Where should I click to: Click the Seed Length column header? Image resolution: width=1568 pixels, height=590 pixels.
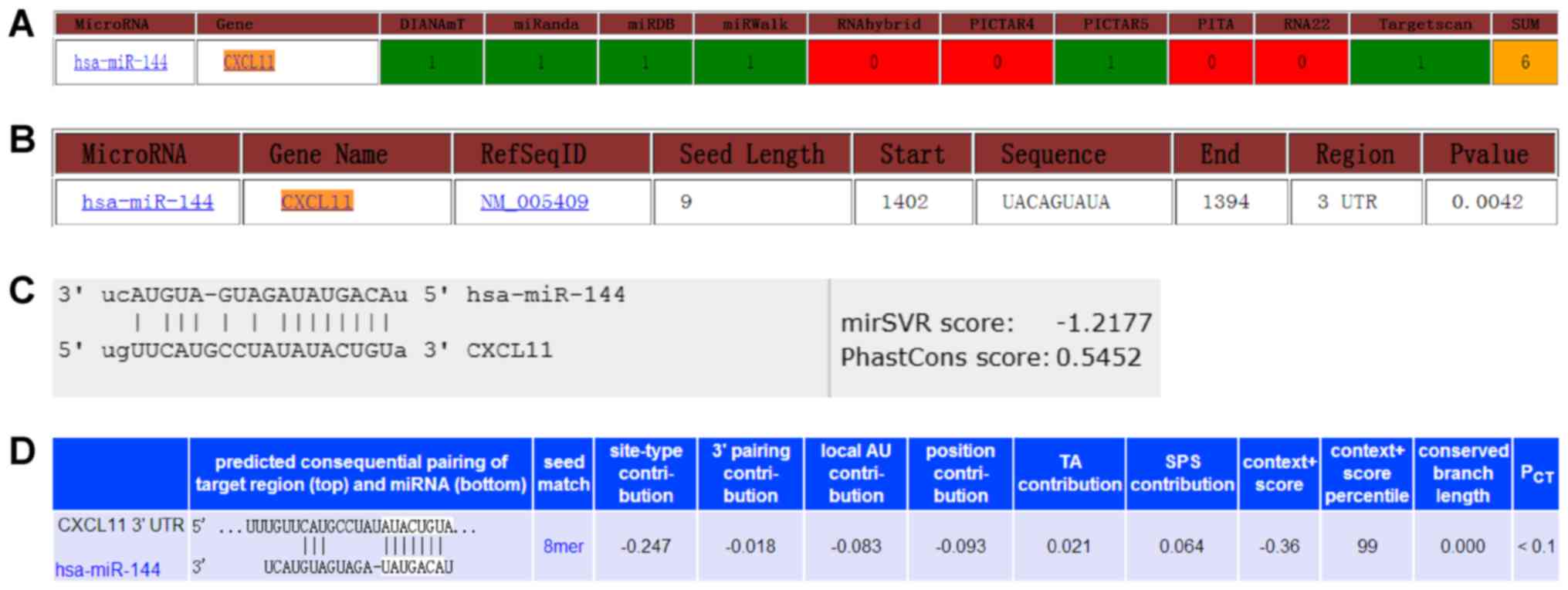coord(751,154)
